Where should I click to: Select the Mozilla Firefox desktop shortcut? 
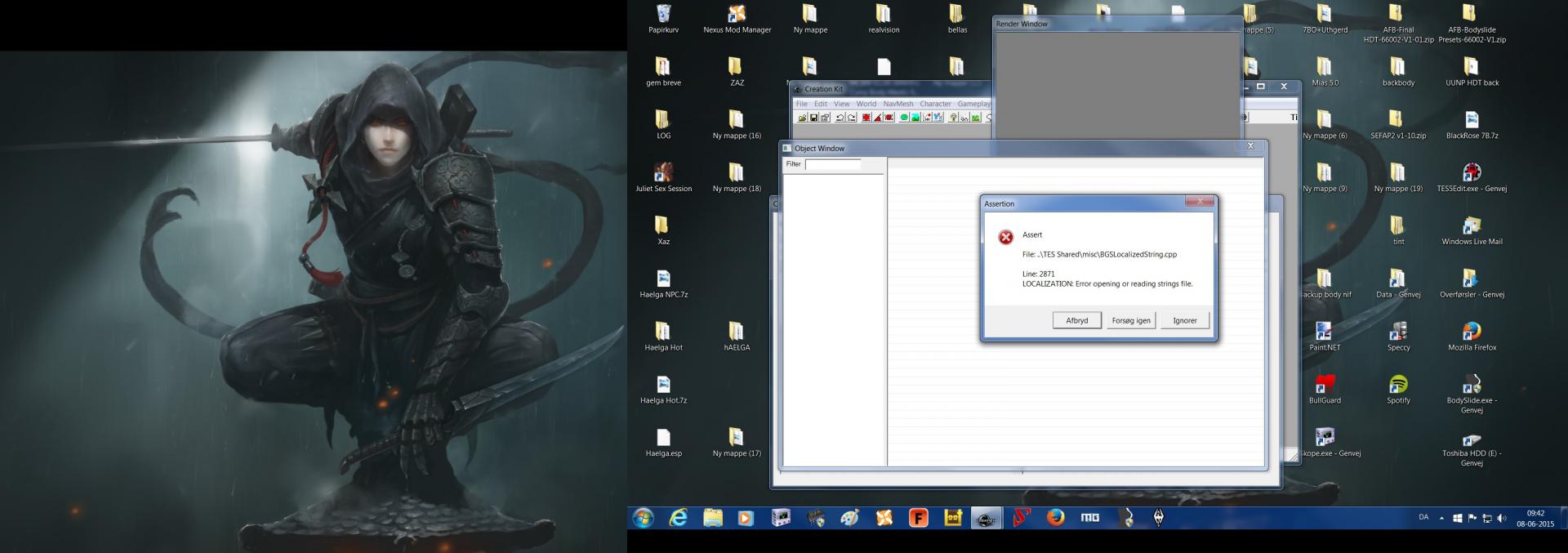1472,337
